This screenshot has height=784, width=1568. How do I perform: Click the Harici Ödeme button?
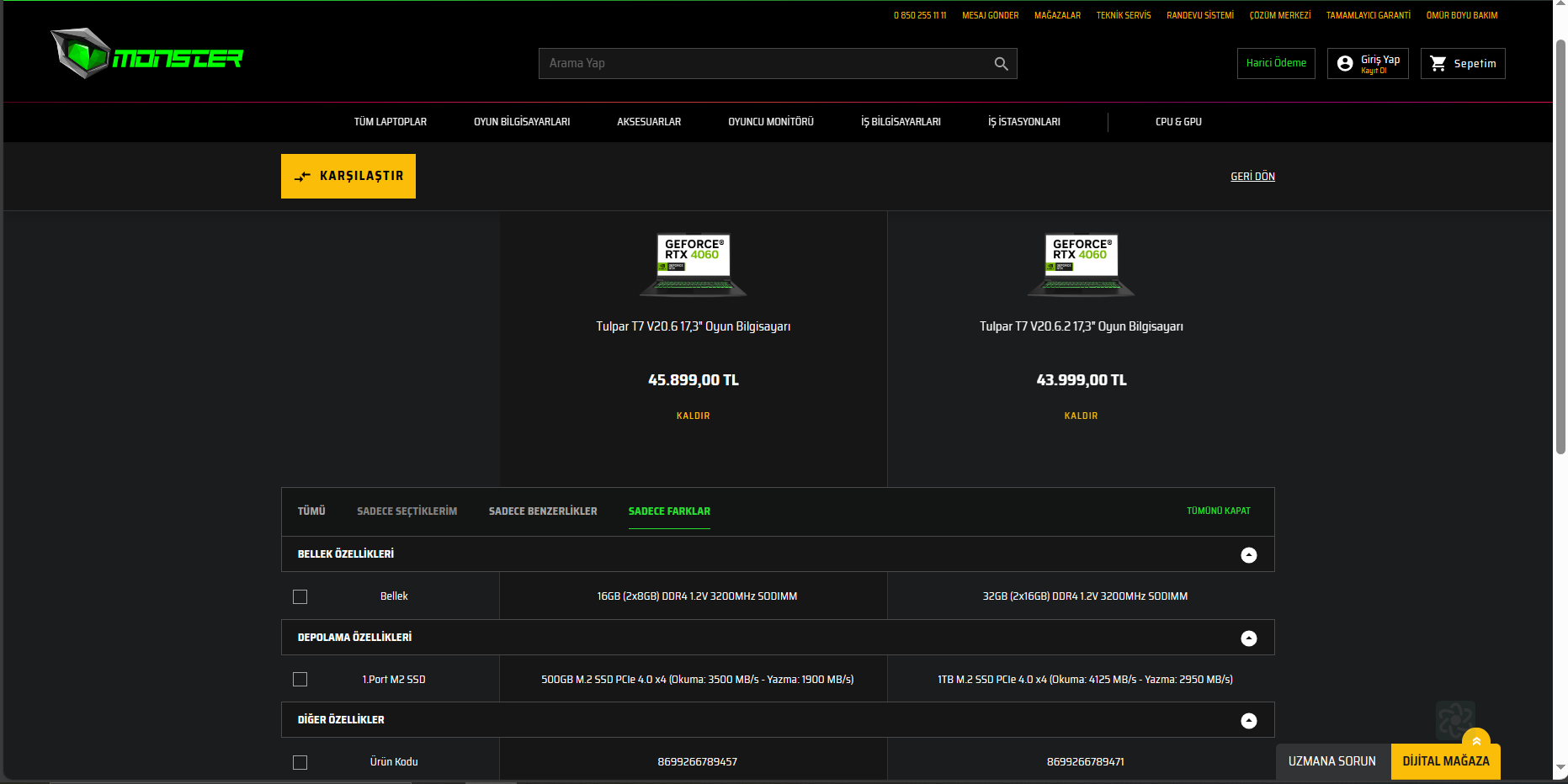(x=1276, y=64)
